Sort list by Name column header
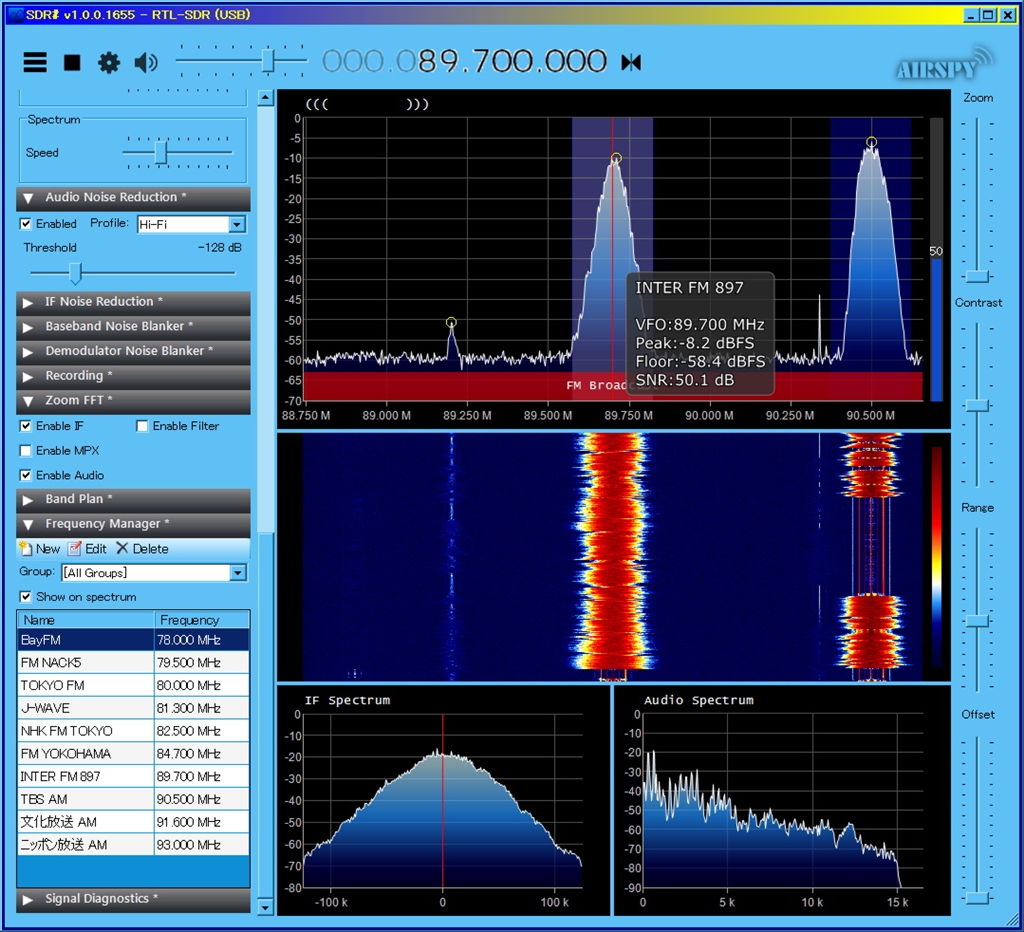The image size is (1024, 932). coord(86,620)
